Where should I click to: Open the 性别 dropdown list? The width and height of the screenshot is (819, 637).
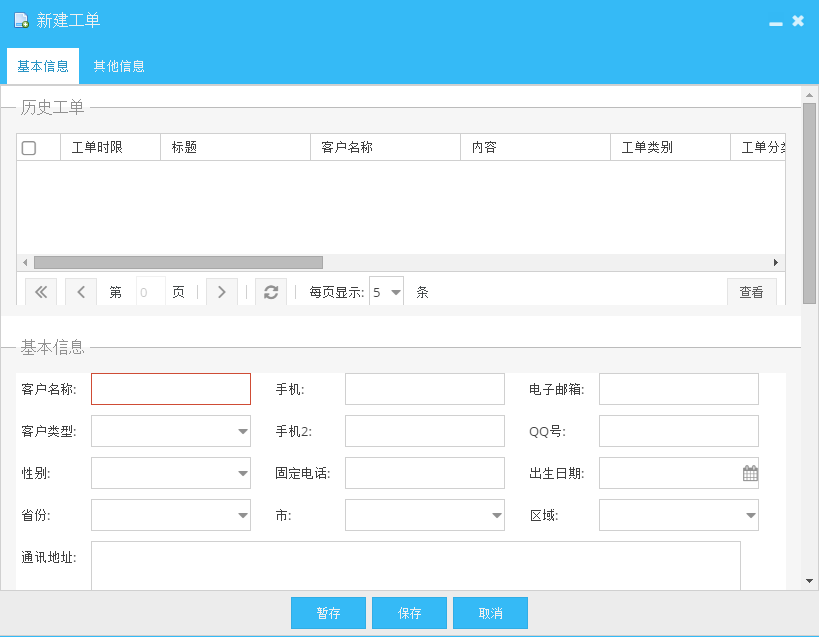243,474
